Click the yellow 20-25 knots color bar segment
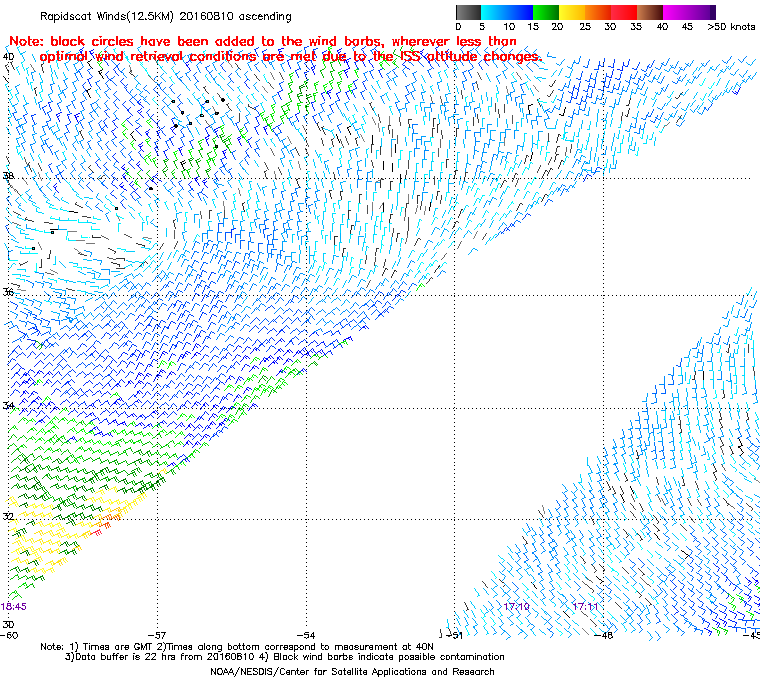The height and width of the screenshot is (688, 760). 572,12
